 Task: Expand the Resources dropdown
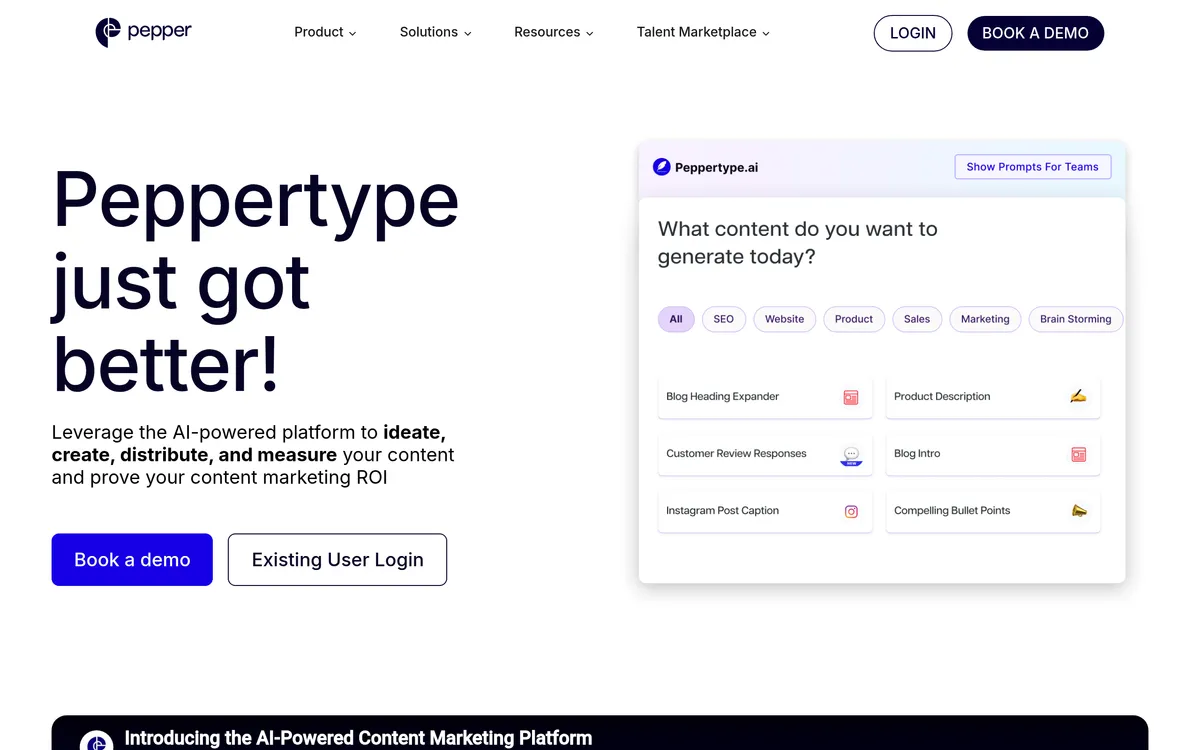click(x=553, y=32)
